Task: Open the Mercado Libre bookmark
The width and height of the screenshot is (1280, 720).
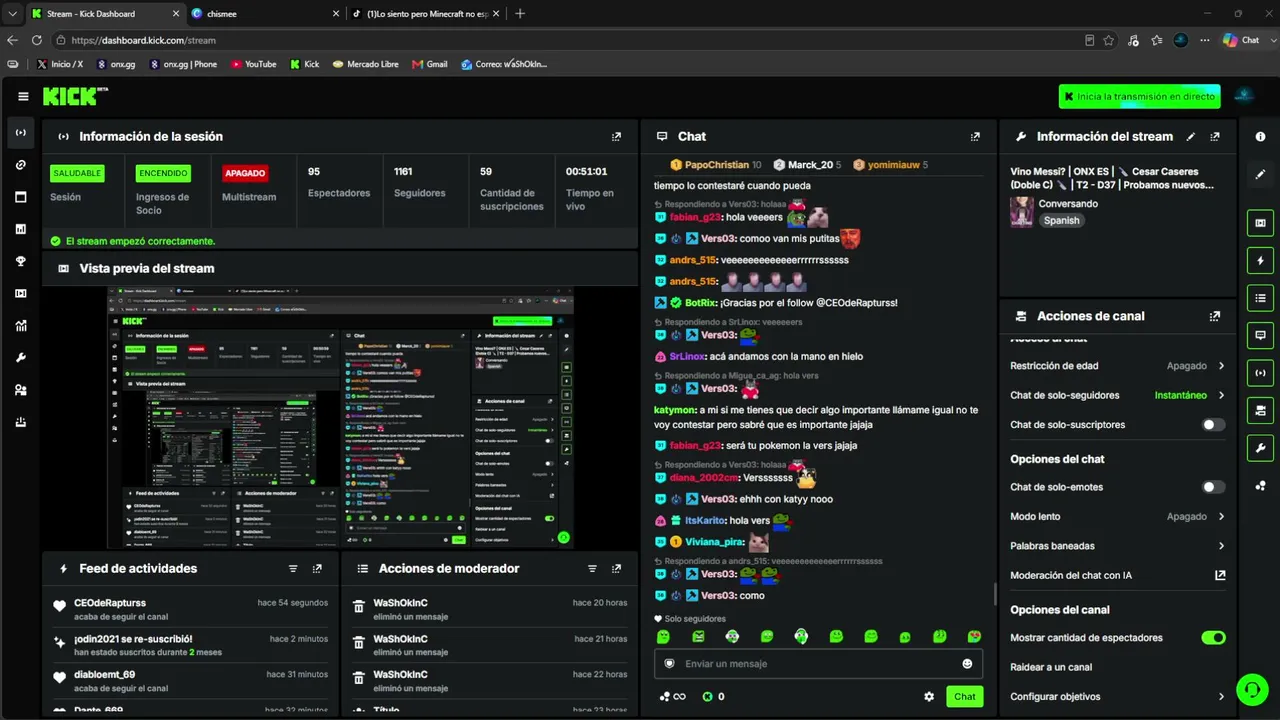Action: pyautogui.click(x=365, y=64)
